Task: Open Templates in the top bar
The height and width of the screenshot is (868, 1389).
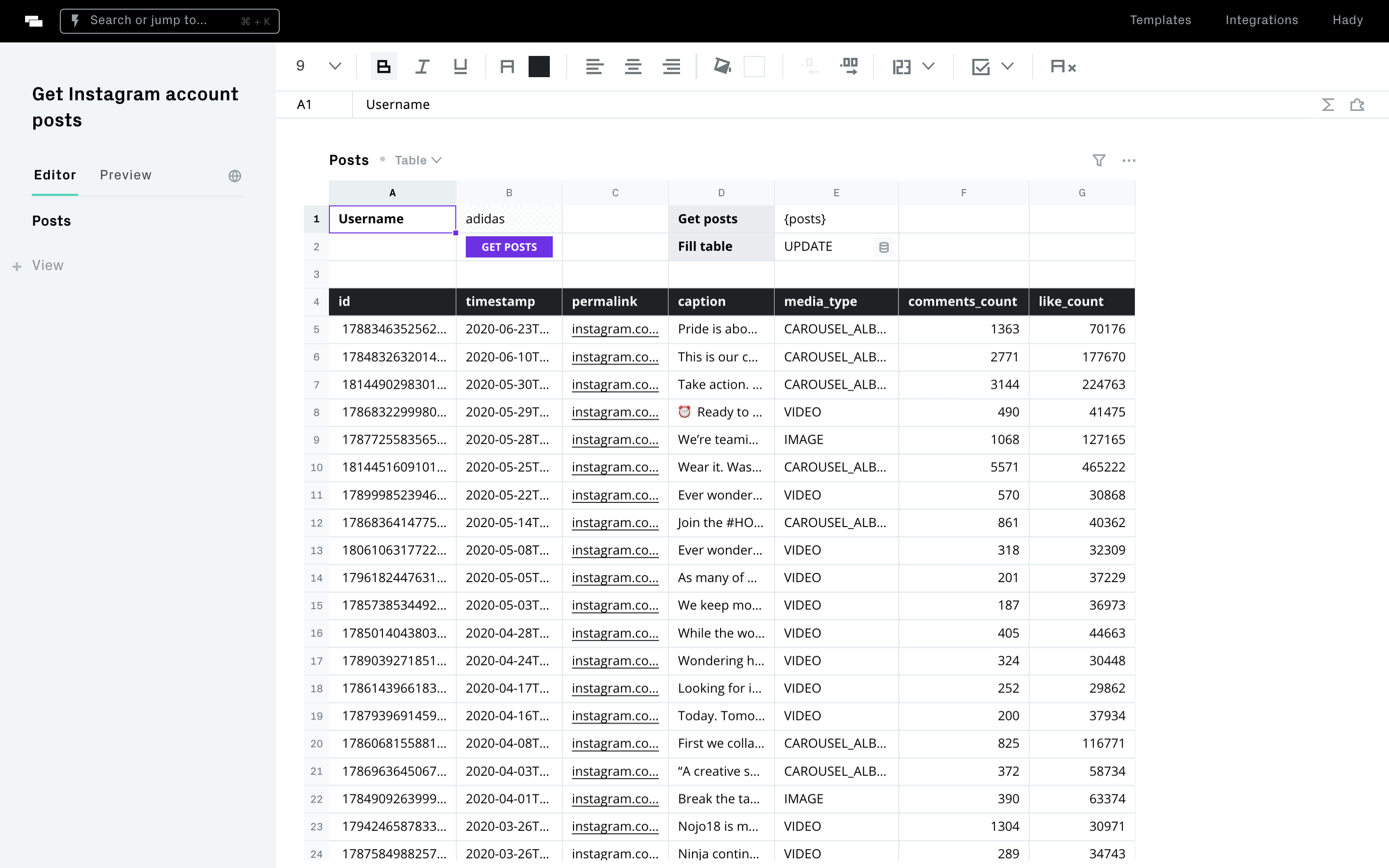Action: click(1160, 20)
